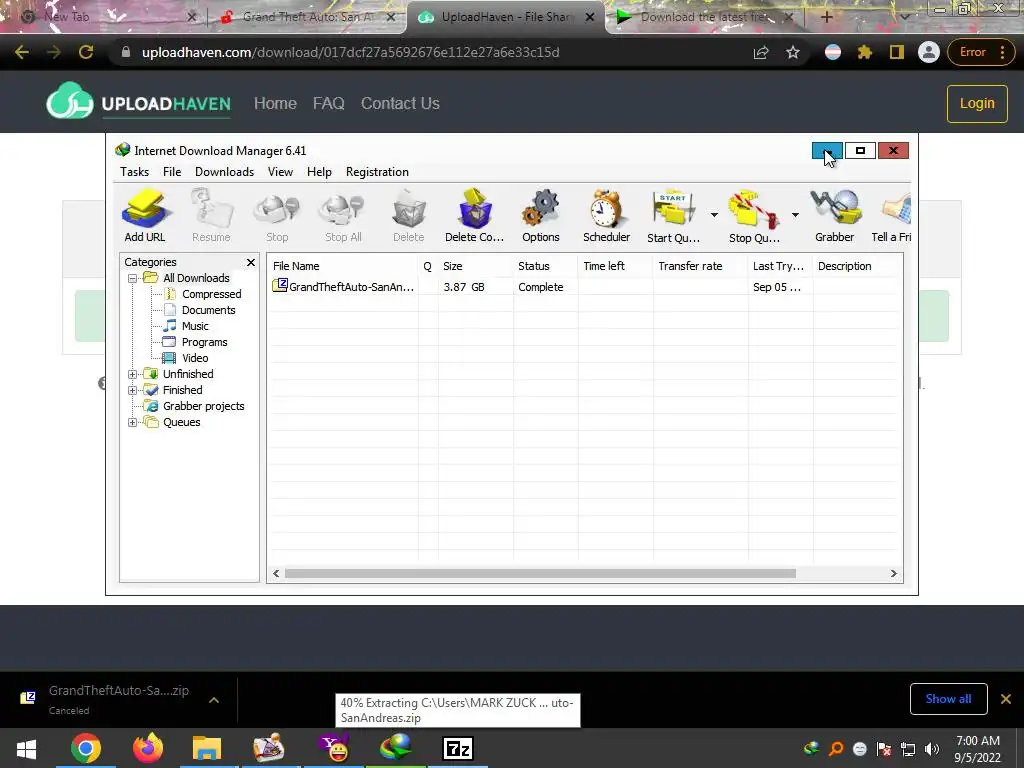
Task: Click Show all downloads button
Action: (948, 699)
